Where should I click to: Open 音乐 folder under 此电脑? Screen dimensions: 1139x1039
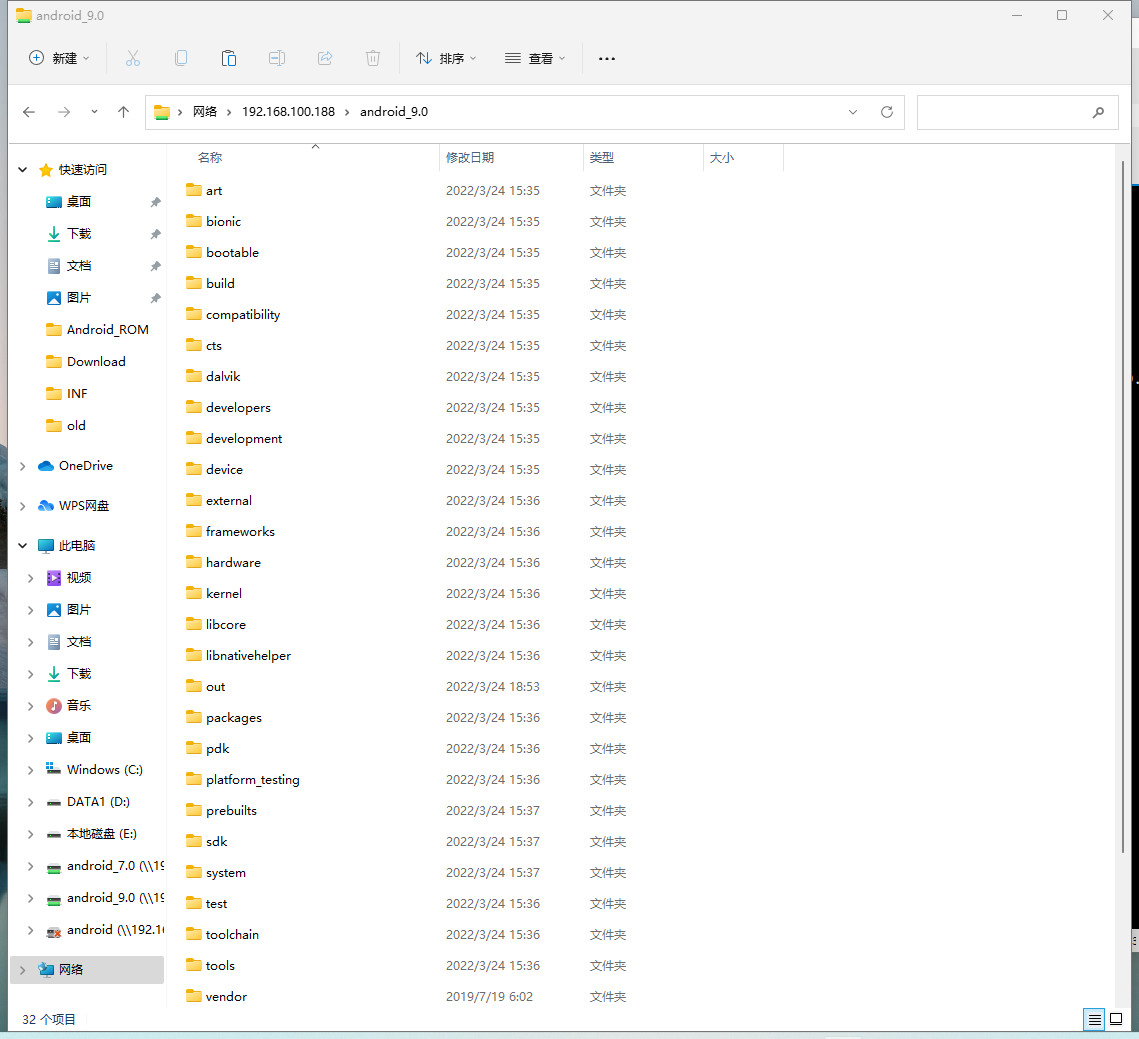tap(78, 706)
